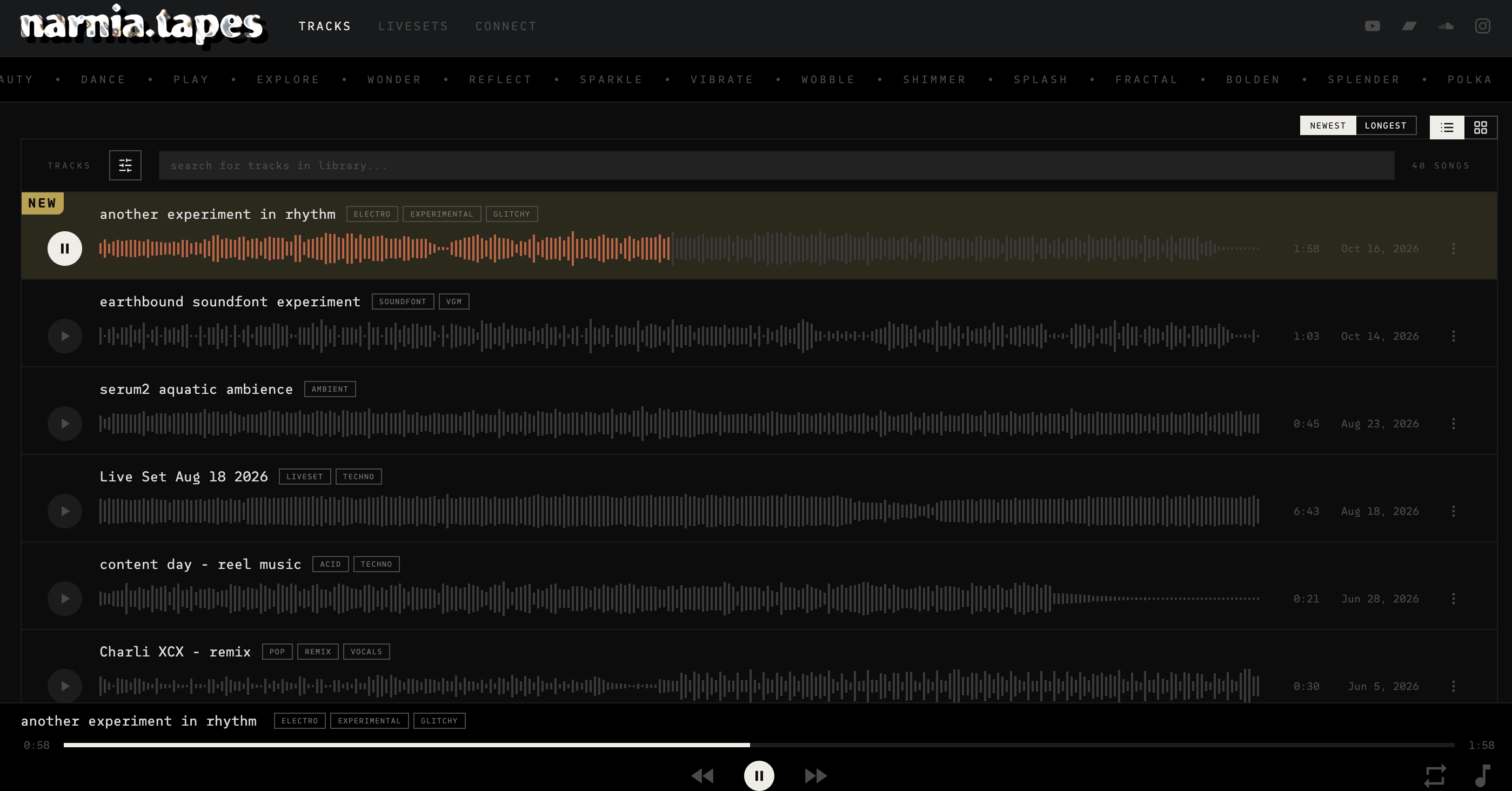Viewport: 1512px width, 791px height.
Task: Open the SoundCloud link icon
Action: point(1446,26)
